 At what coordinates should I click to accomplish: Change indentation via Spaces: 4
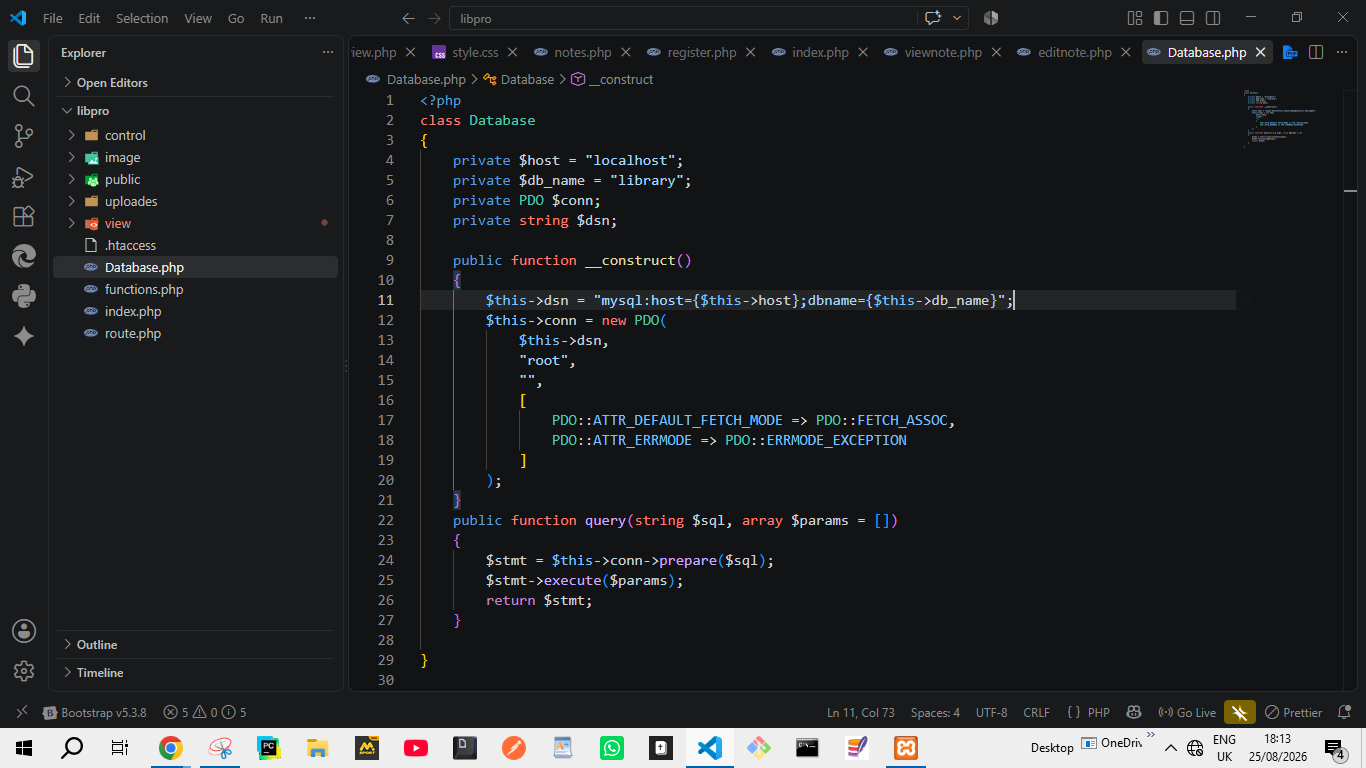pos(935,713)
